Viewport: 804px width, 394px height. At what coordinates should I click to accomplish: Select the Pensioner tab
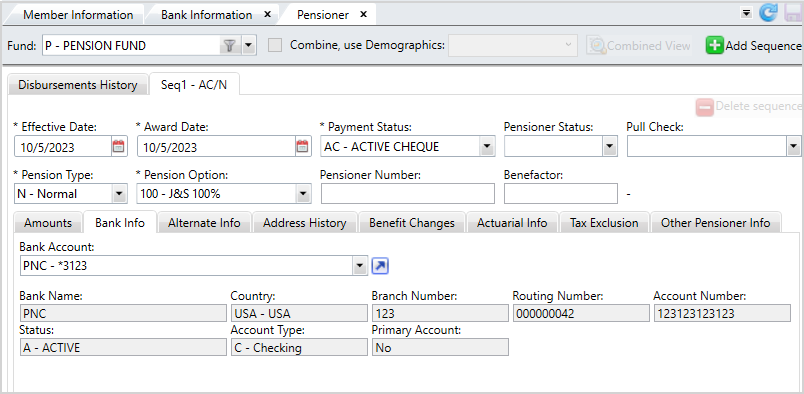click(323, 15)
